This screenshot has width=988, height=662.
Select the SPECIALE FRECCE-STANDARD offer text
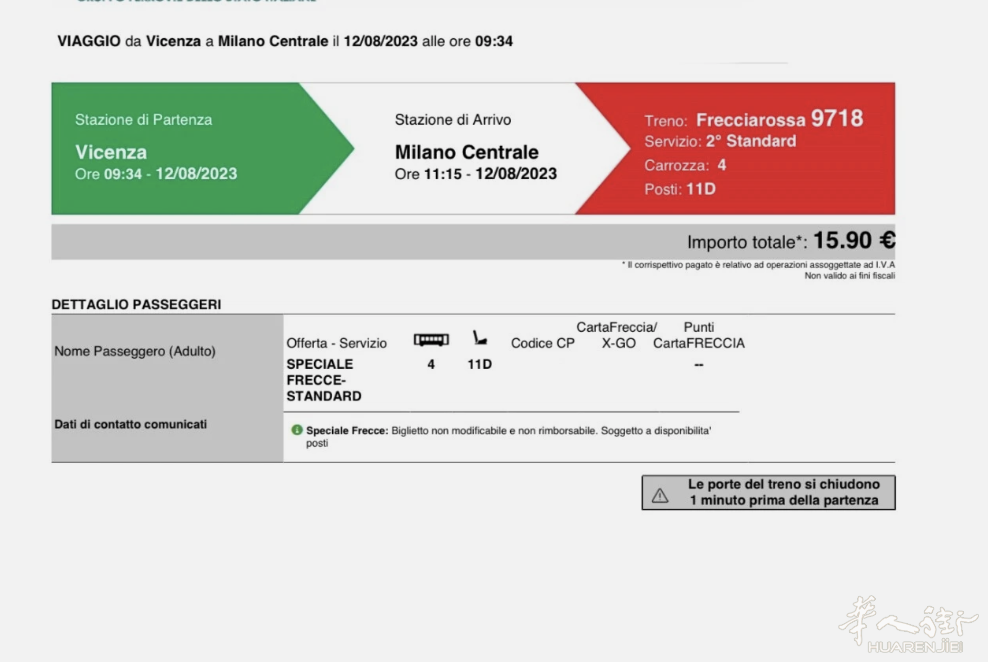(324, 380)
